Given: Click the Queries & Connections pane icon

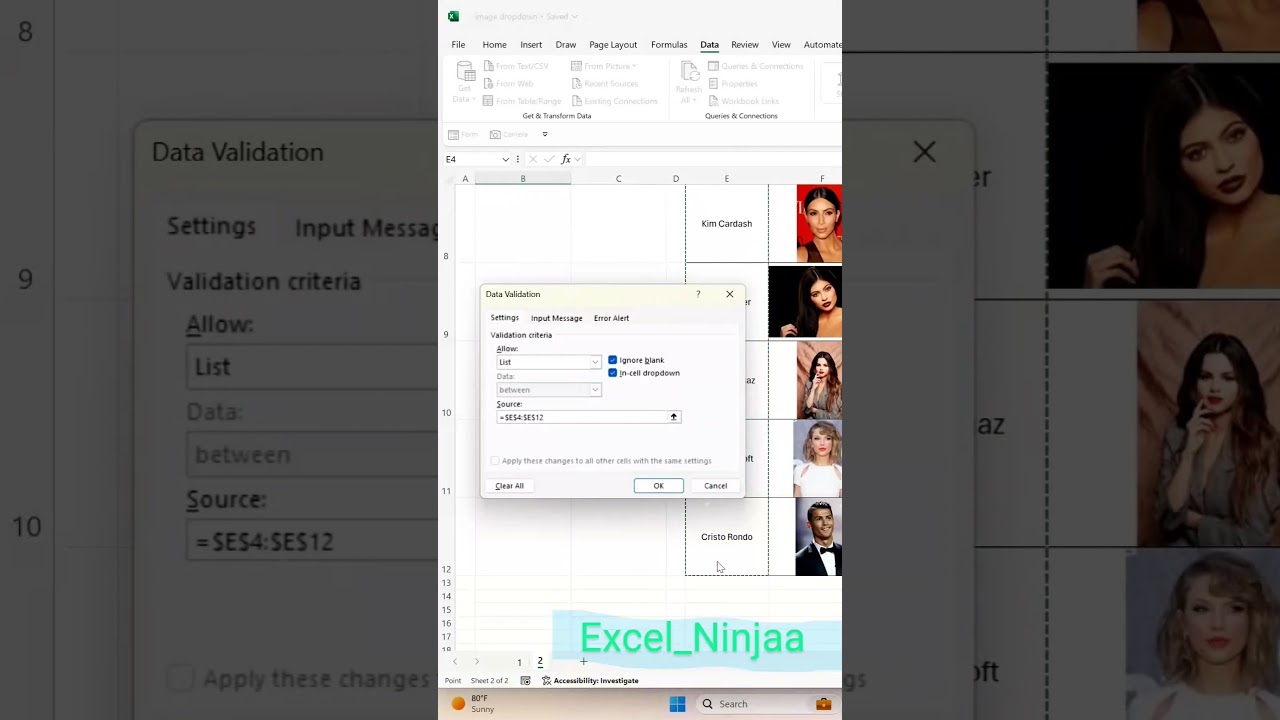Looking at the screenshot, I should coord(713,66).
